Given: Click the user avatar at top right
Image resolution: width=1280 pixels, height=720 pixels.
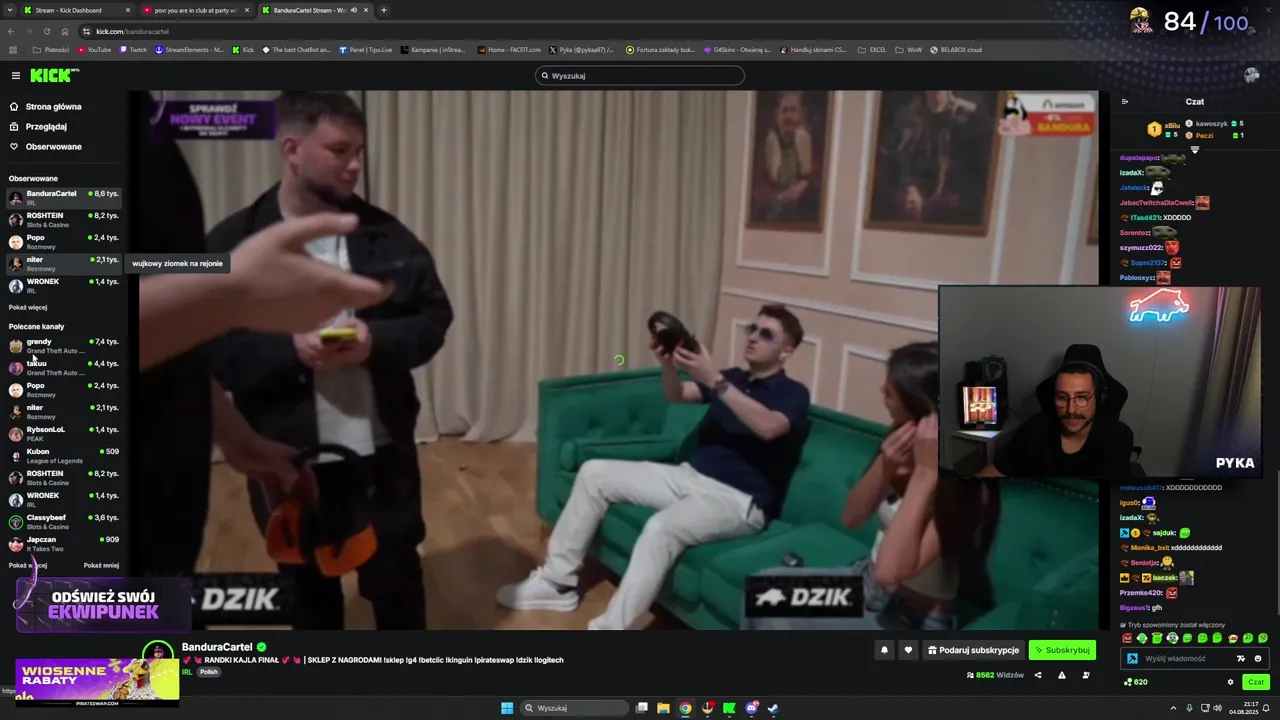Looking at the screenshot, I should coord(1251,76).
